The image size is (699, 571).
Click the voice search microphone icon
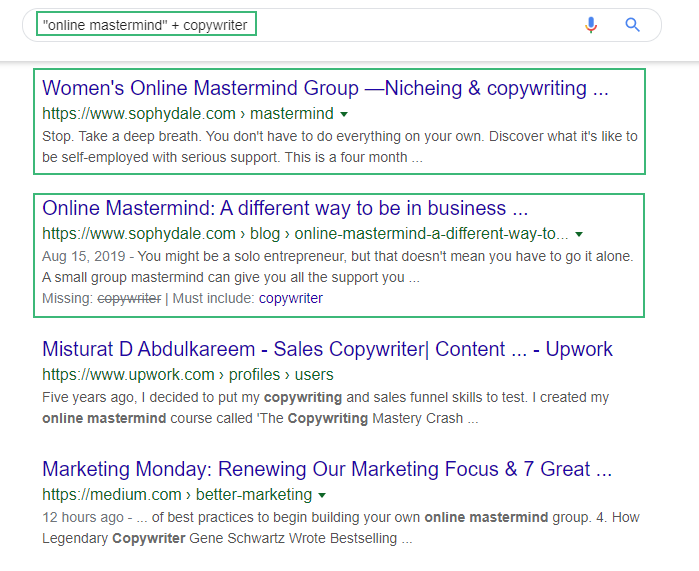[591, 25]
